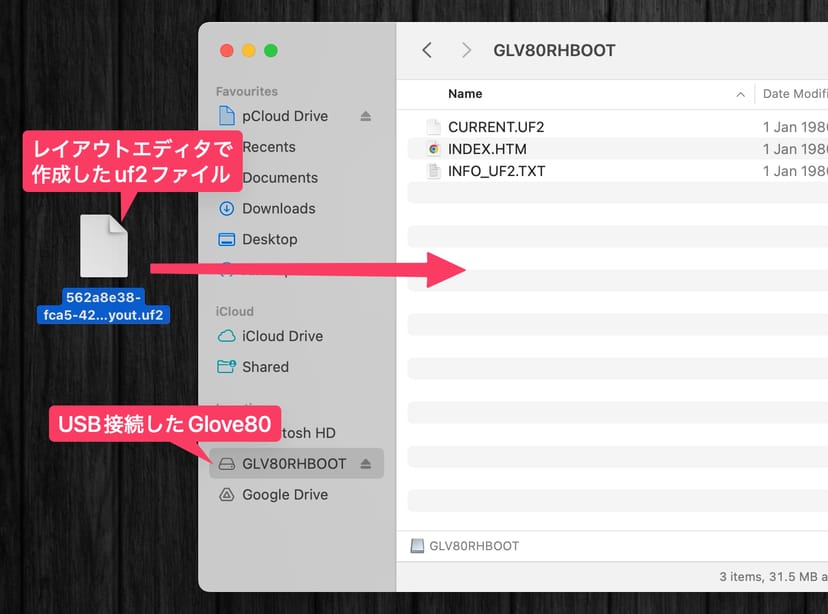The width and height of the screenshot is (828, 614).
Task: Open the Desktop folder in sidebar
Action: click(x=269, y=239)
